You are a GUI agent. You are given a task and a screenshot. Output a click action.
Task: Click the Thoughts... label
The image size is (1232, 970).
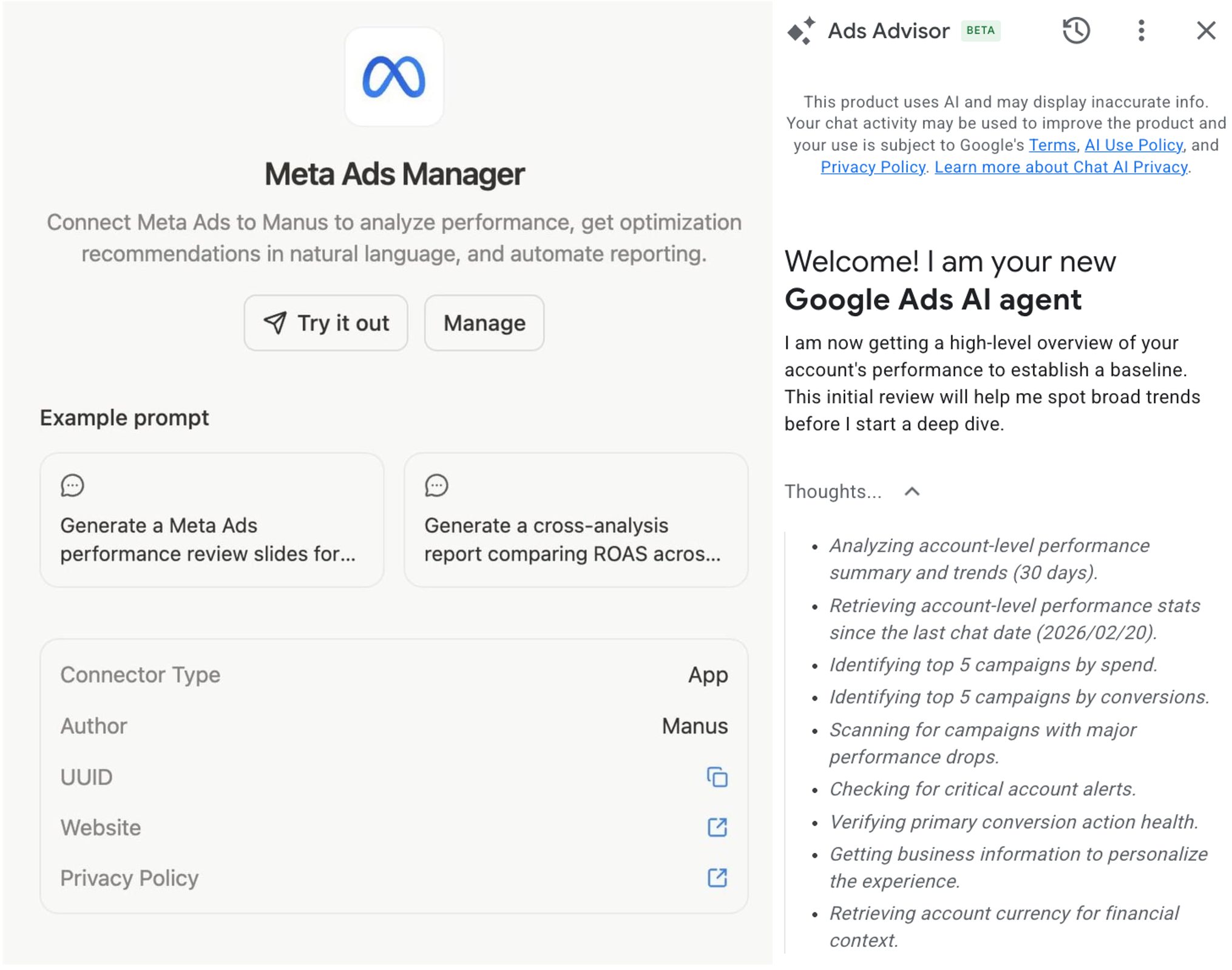[833, 491]
